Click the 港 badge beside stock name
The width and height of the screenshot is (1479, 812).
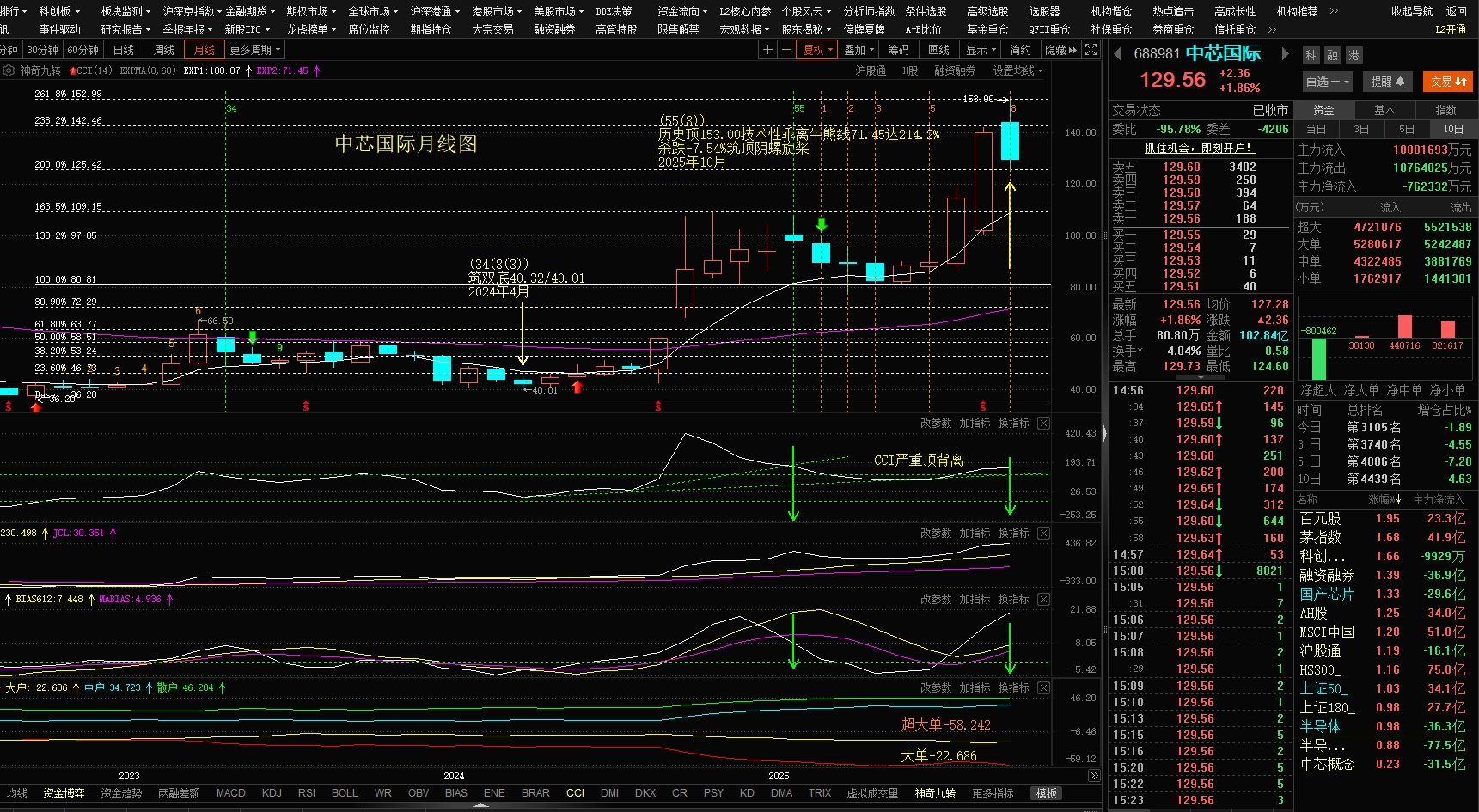(x=1354, y=55)
